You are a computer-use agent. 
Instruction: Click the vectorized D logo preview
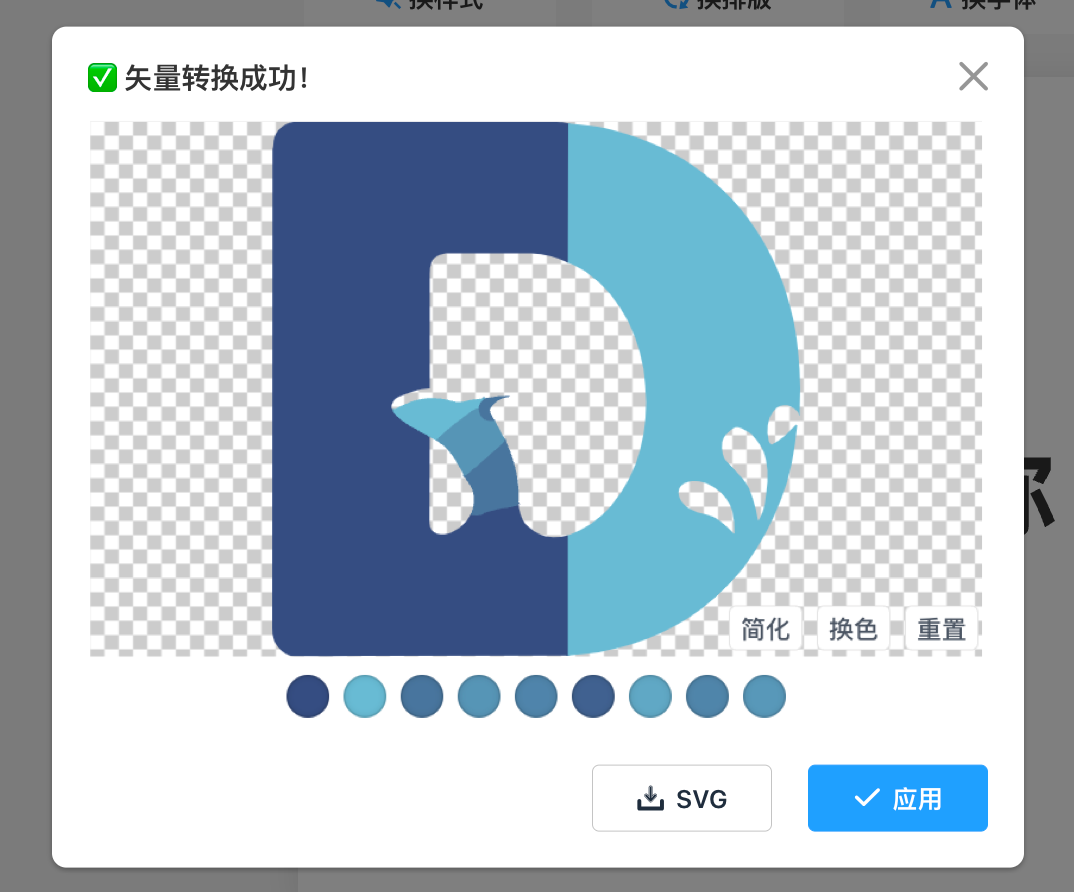[536, 388]
